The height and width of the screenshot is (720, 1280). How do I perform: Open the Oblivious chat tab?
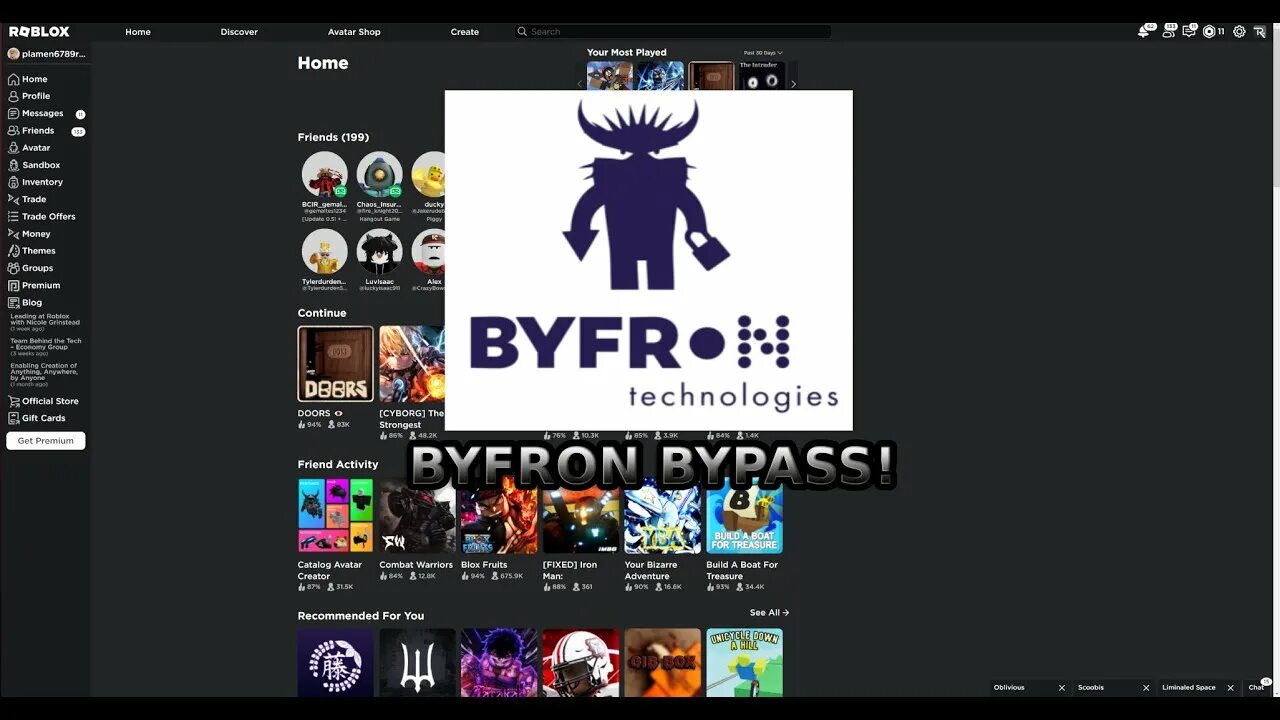1021,688
